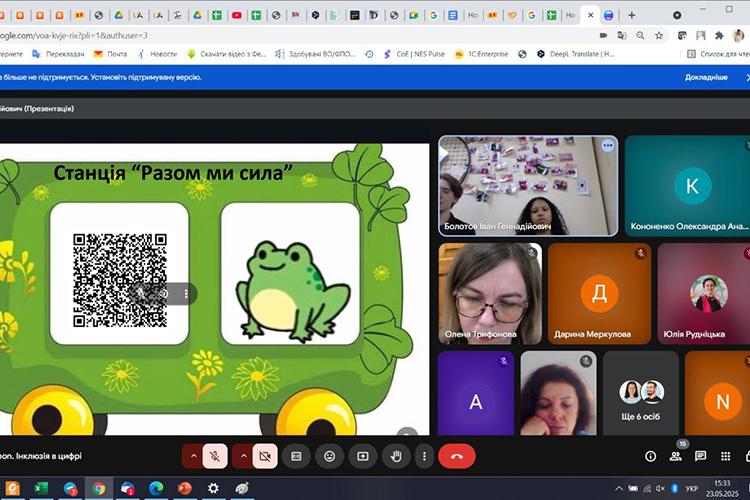
Task: Bookmark this page with star icon
Action: click(659, 35)
